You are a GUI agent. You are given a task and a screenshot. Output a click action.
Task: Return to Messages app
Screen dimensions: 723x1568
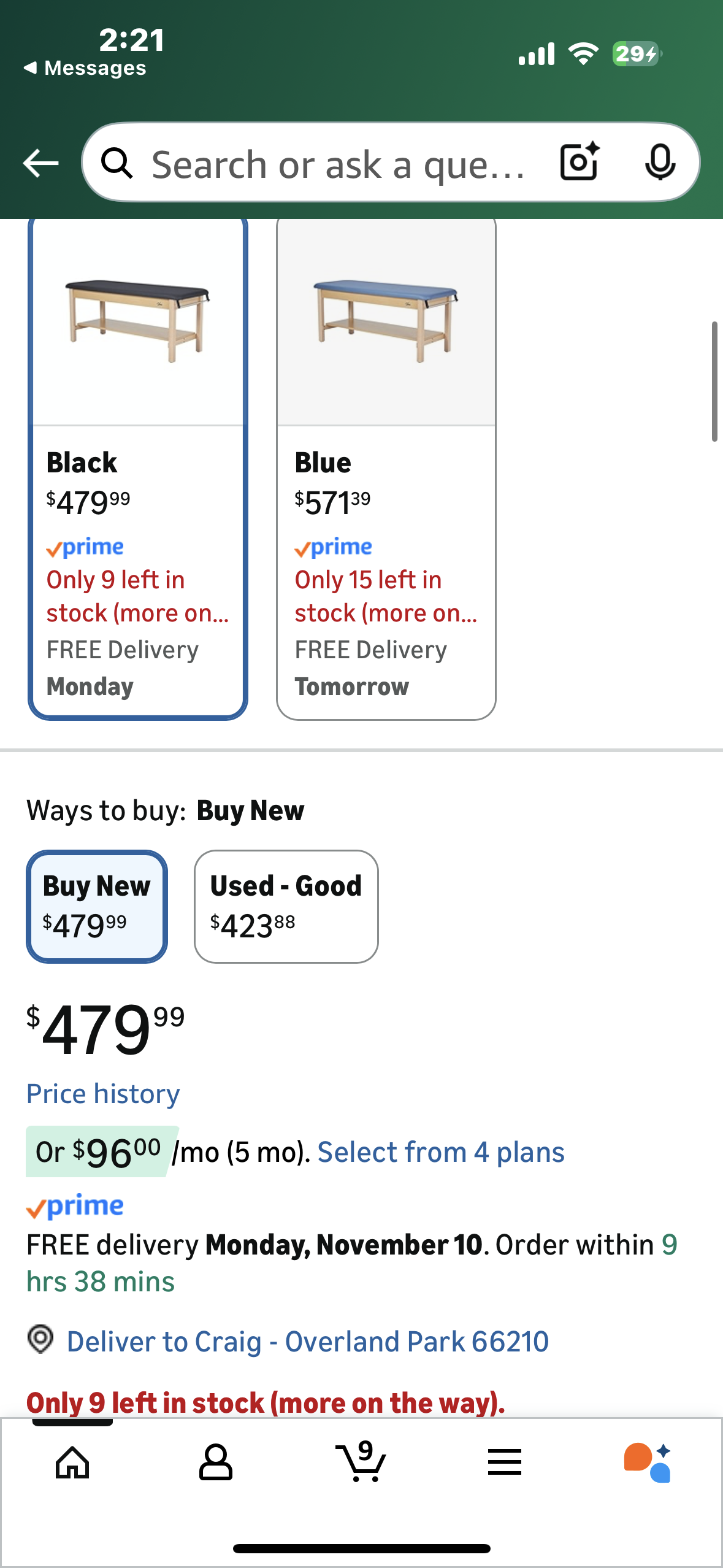[85, 68]
